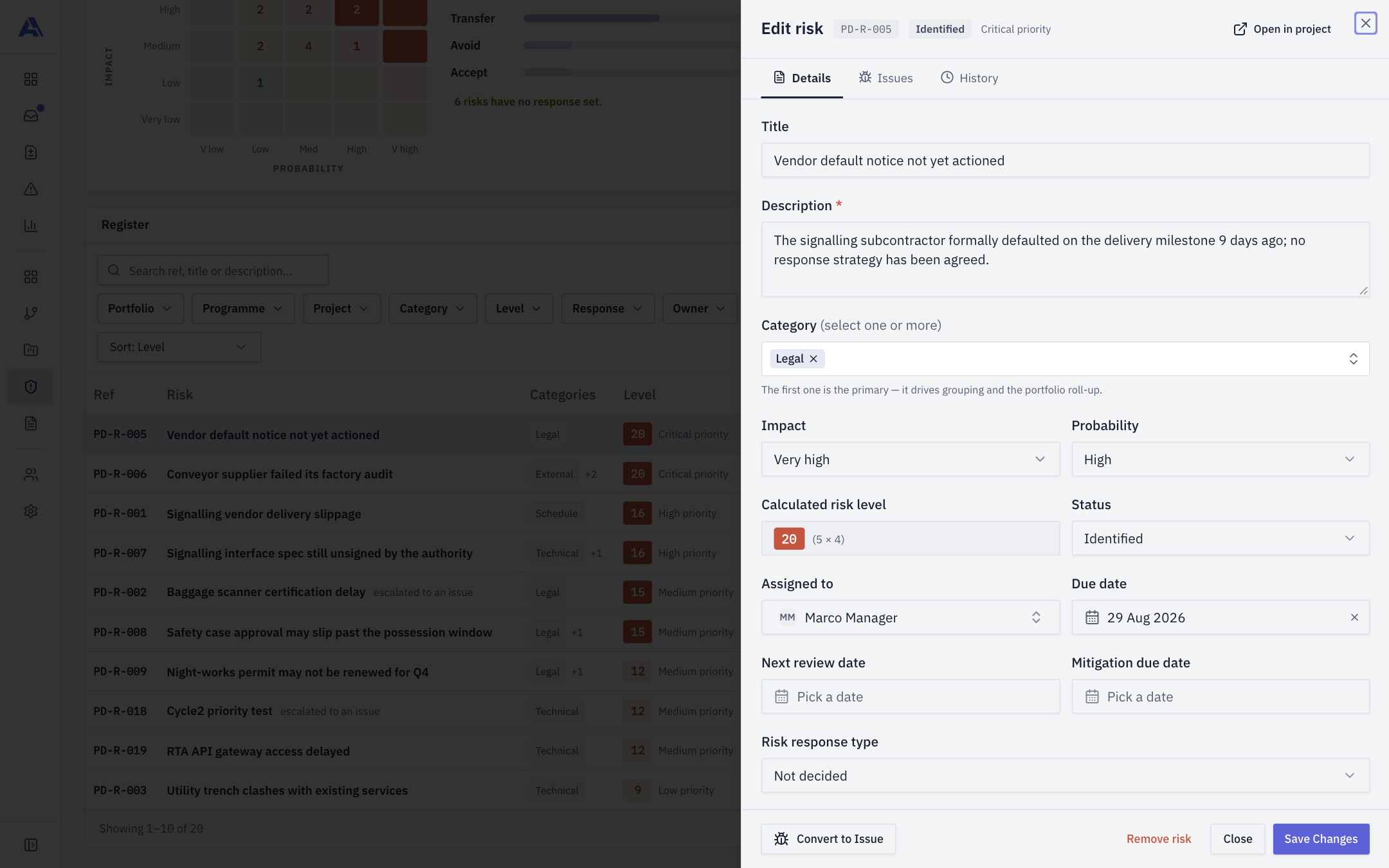Image resolution: width=1389 pixels, height=868 pixels.
Task: Click the register search field
Action: point(213,271)
